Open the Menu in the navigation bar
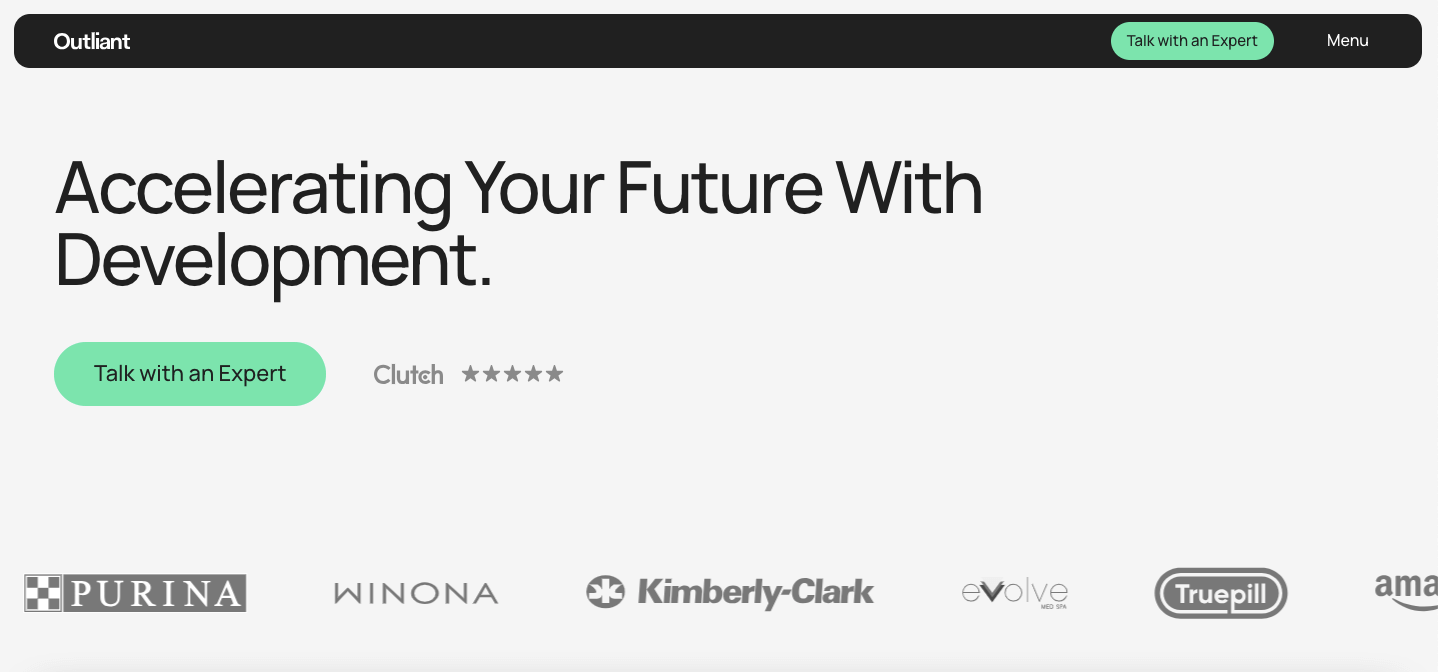This screenshot has width=1438, height=672. pos(1347,41)
